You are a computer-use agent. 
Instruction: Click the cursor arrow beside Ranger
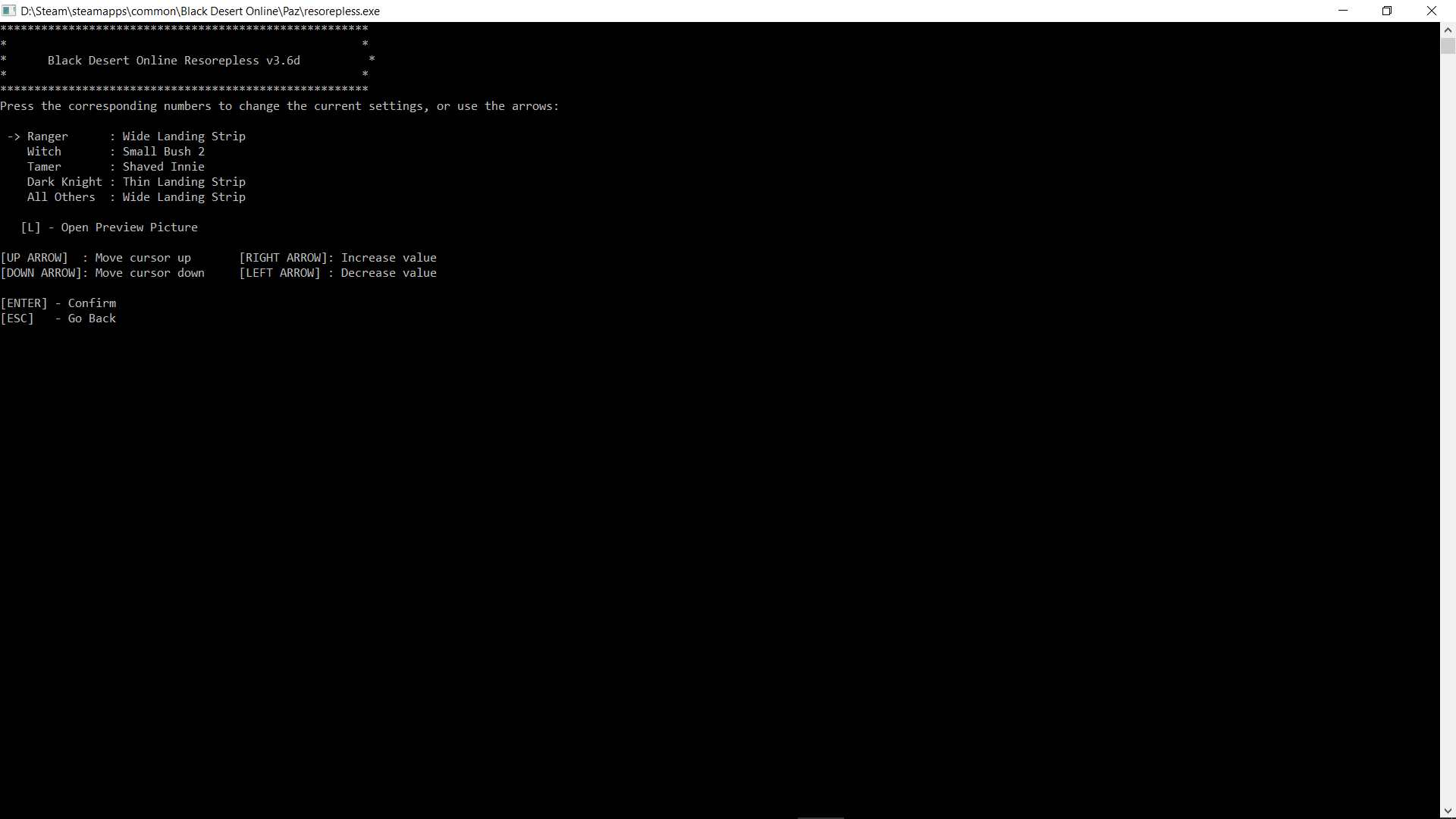tap(14, 136)
